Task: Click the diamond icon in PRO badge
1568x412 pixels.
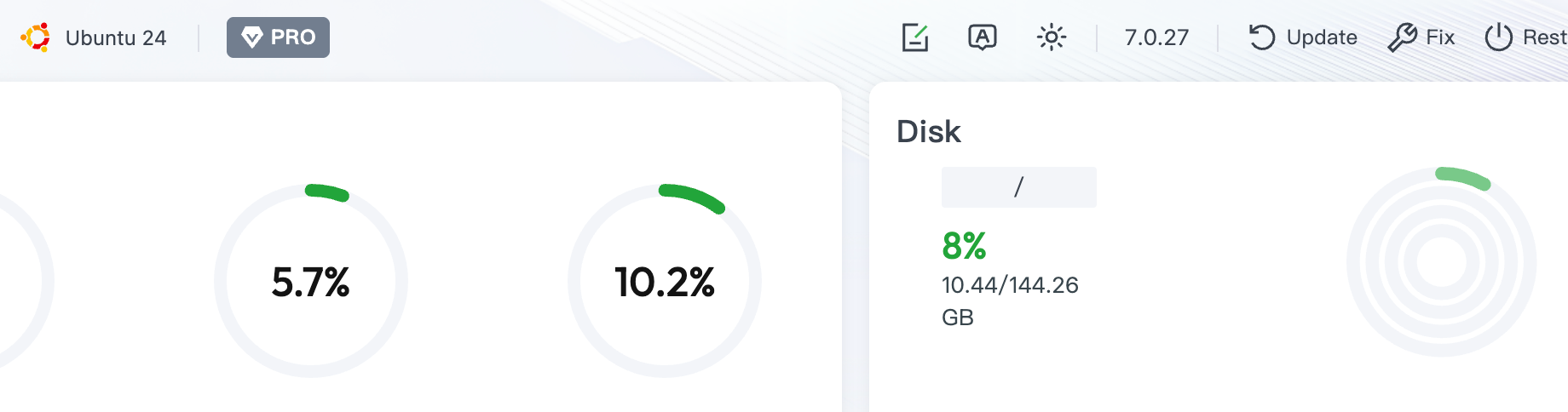Action: click(x=252, y=37)
